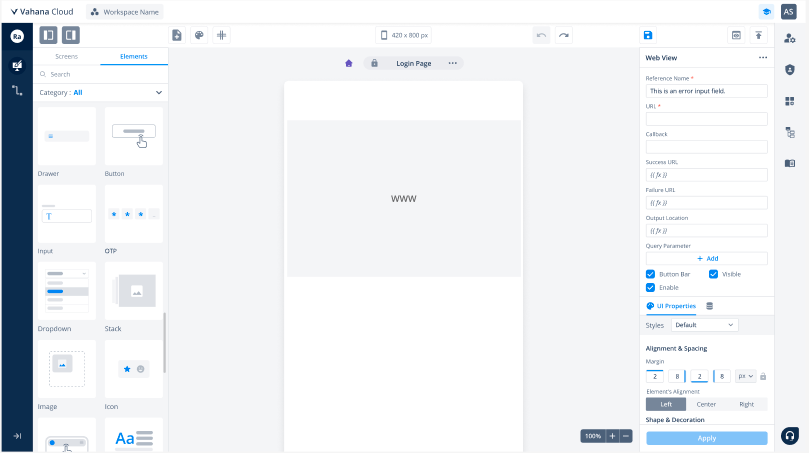This screenshot has height=453, width=809.
Task: Open the learning graduation cap icon
Action: pos(767,12)
